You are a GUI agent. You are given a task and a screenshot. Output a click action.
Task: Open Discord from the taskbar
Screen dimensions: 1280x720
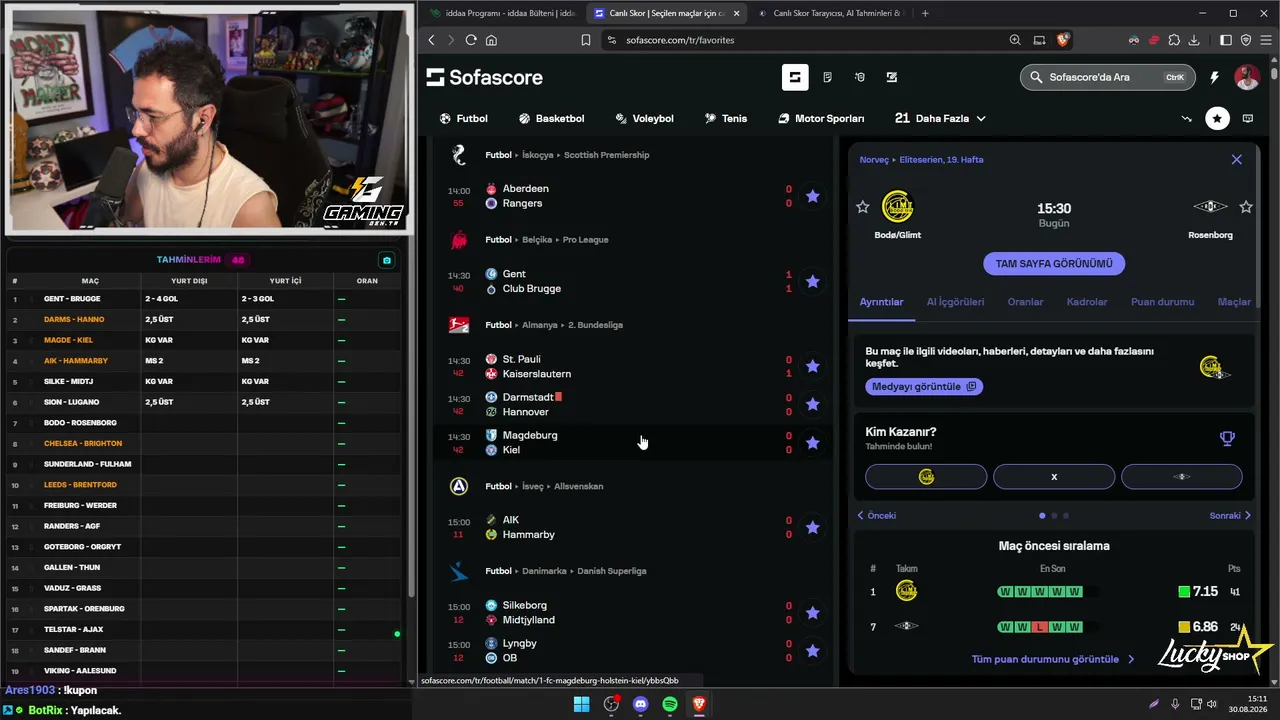click(x=641, y=704)
